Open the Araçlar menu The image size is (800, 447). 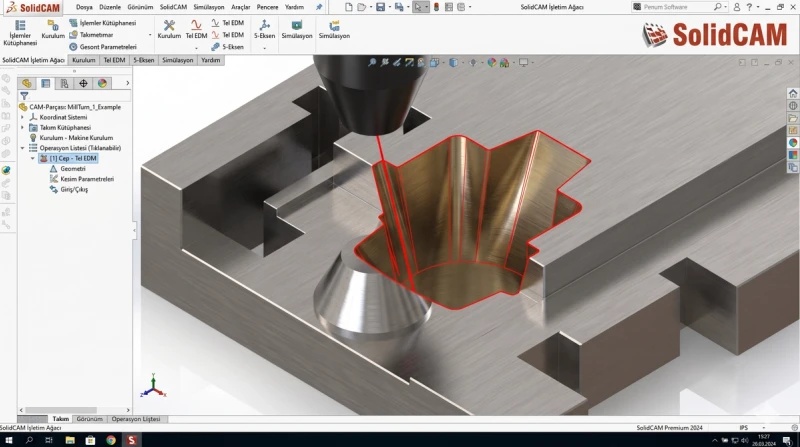240,7
